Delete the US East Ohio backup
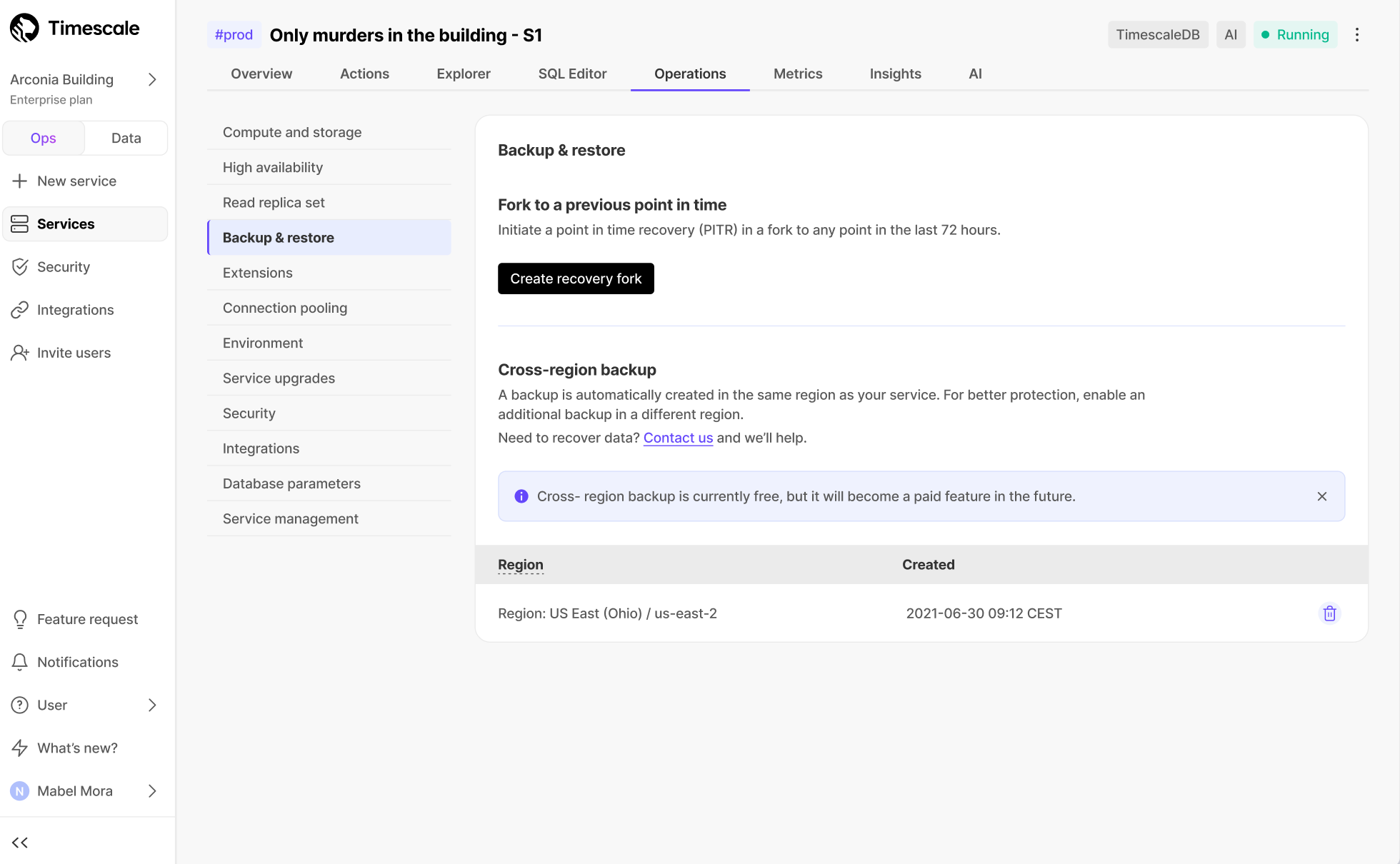1400x864 pixels. point(1329,613)
